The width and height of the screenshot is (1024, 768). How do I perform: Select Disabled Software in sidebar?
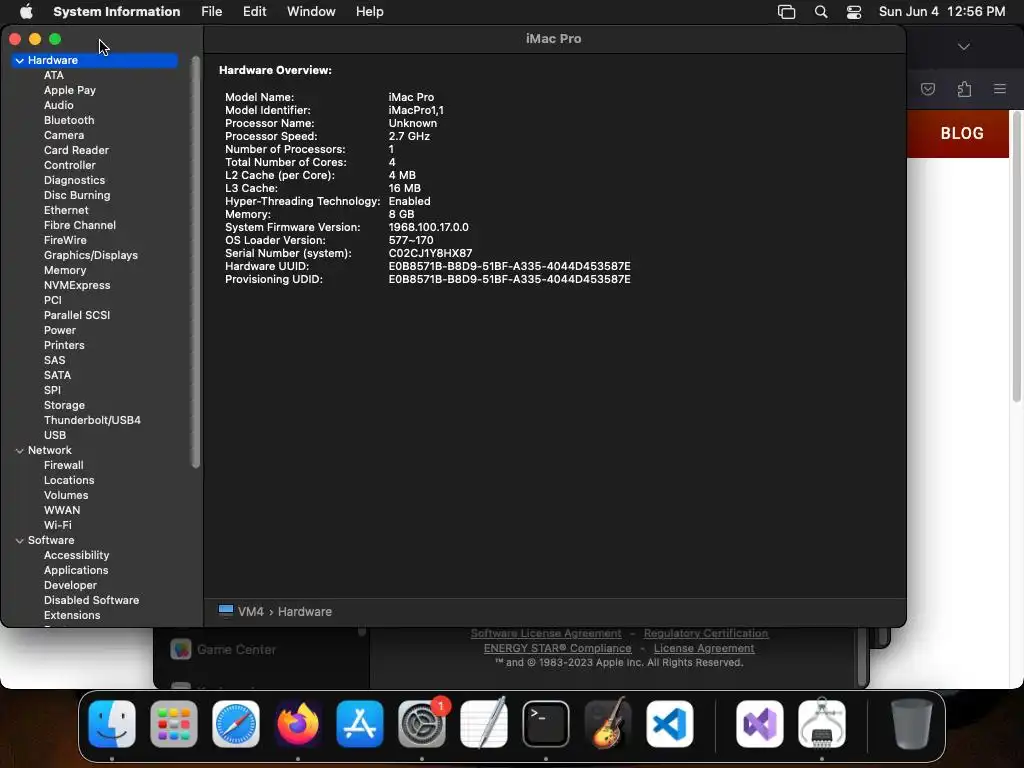pos(91,600)
